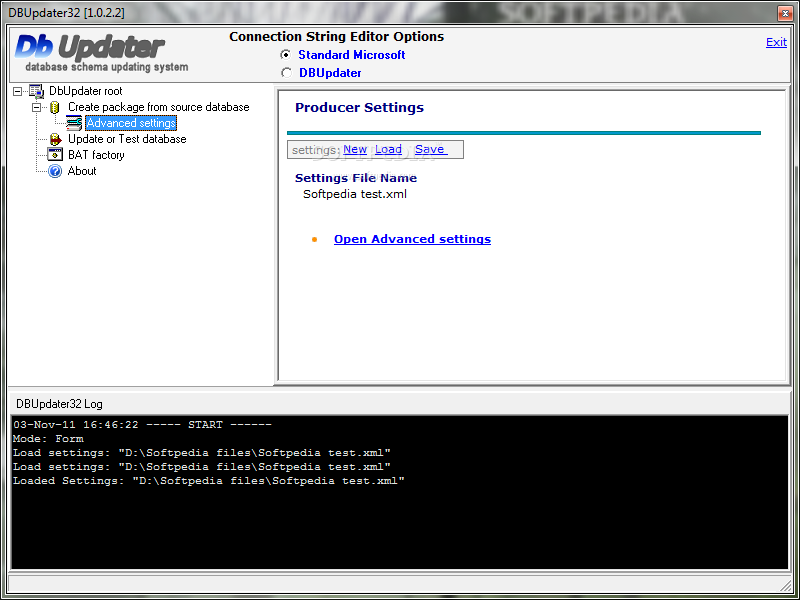Click the START log line
Image resolution: width=800 pixels, height=600 pixels.
[142, 424]
